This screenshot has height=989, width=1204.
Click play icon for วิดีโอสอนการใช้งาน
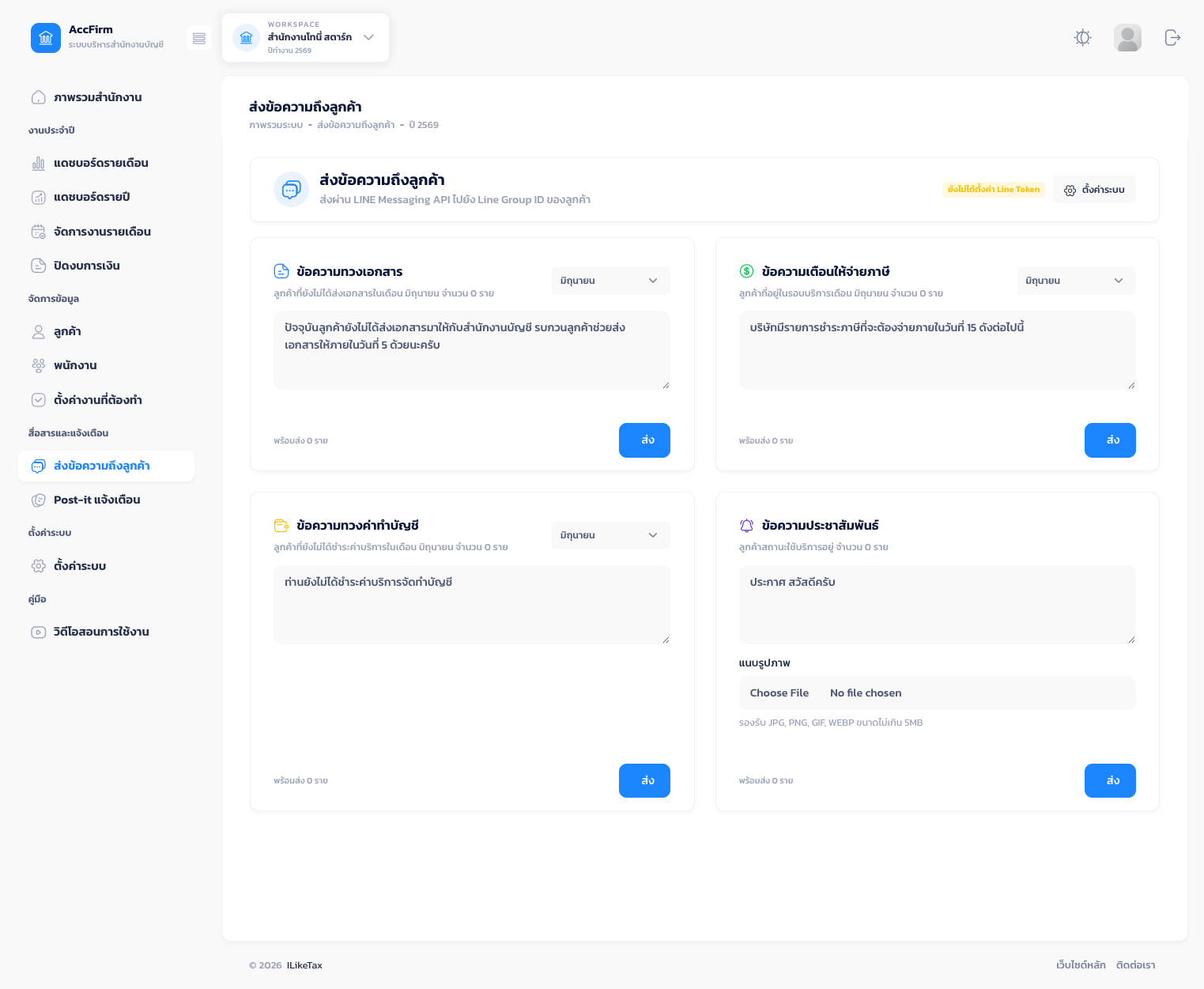38,632
